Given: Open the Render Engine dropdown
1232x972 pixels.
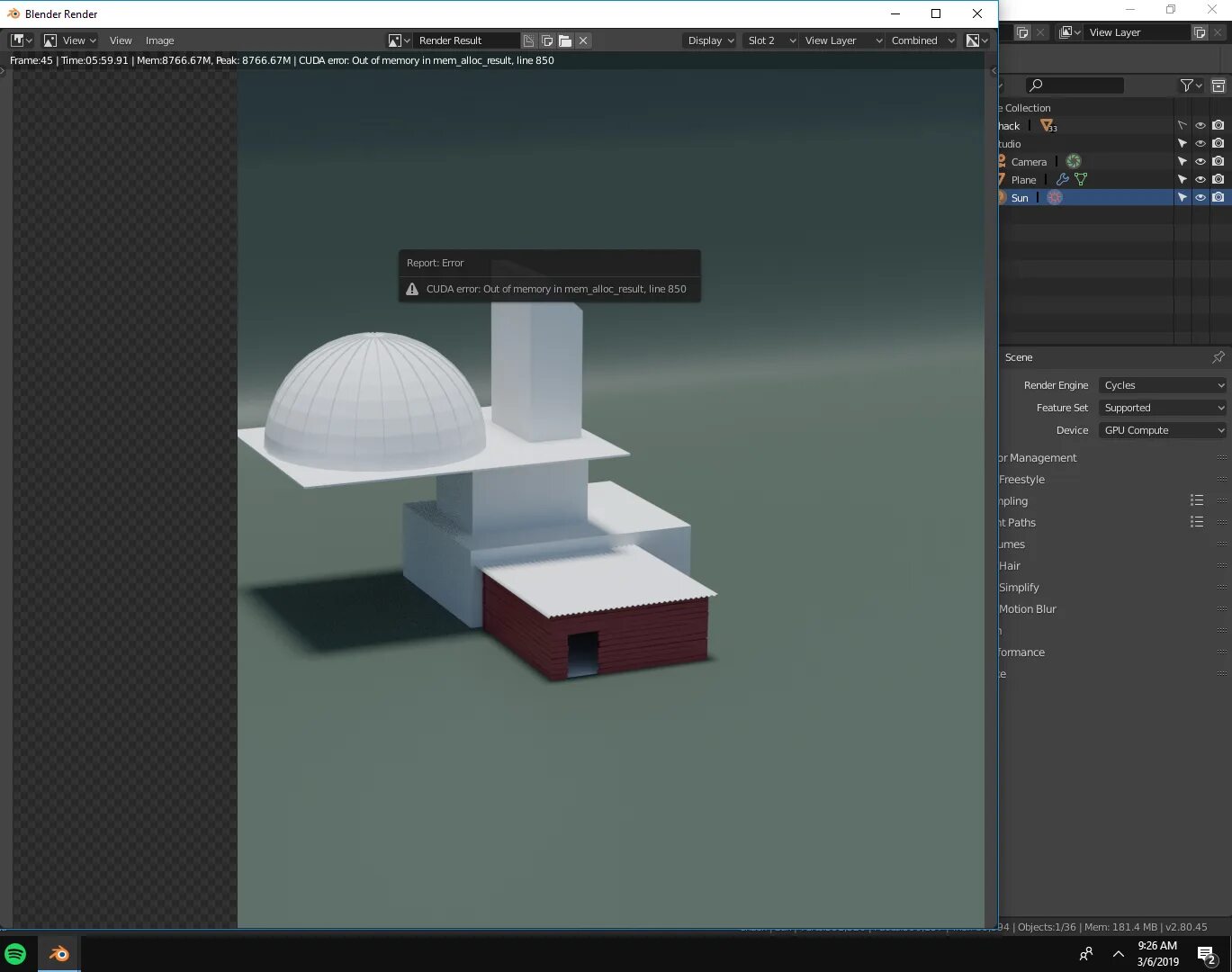Looking at the screenshot, I should pos(1163,385).
